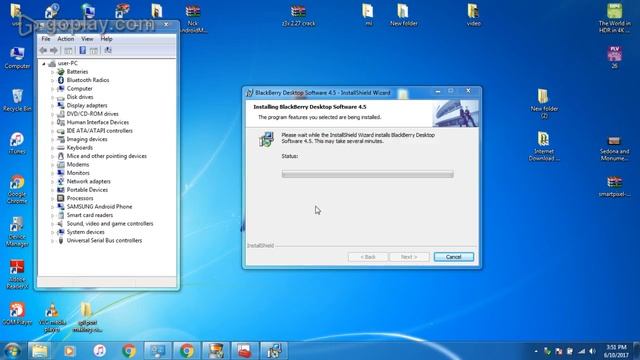Click the Keyboards category icon
Viewport: 640px width, 360px height.
pos(60,148)
